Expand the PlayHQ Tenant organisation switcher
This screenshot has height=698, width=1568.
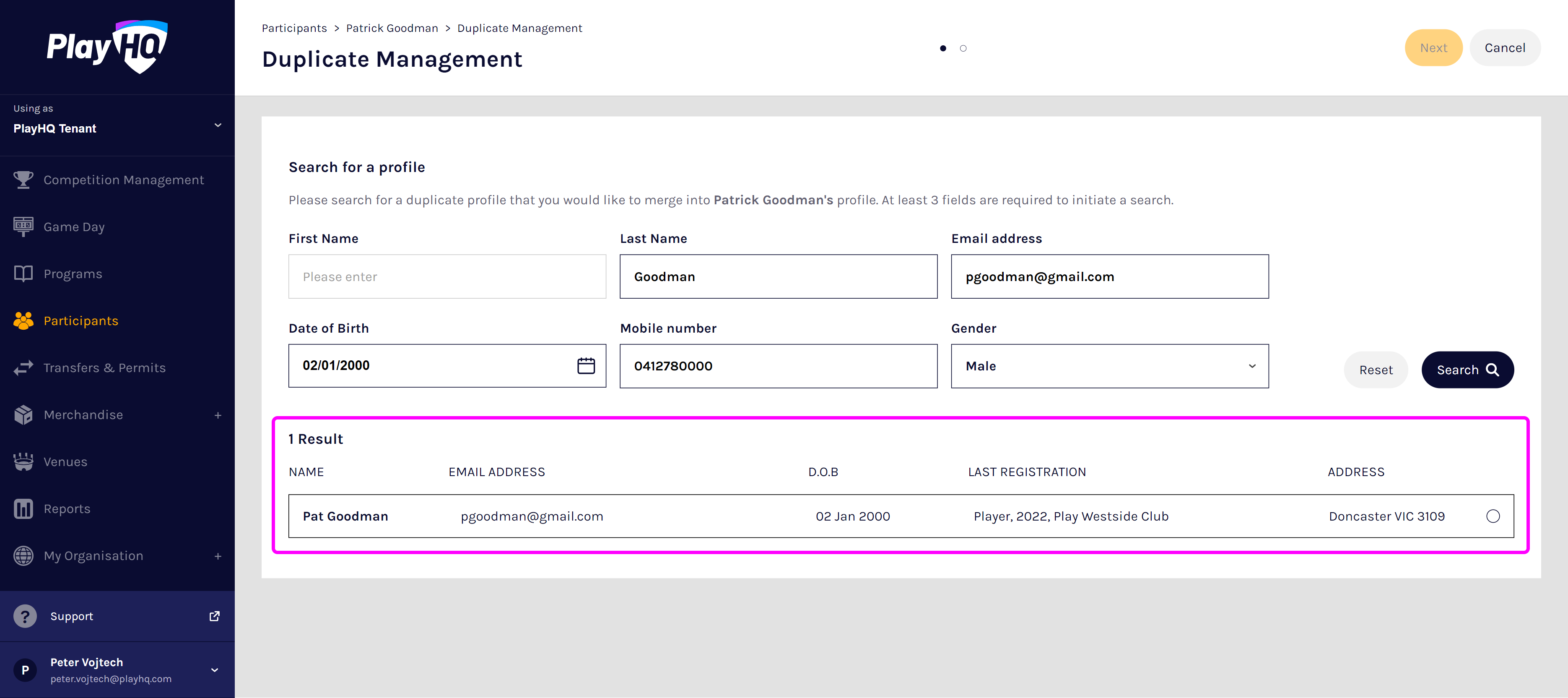tap(217, 125)
